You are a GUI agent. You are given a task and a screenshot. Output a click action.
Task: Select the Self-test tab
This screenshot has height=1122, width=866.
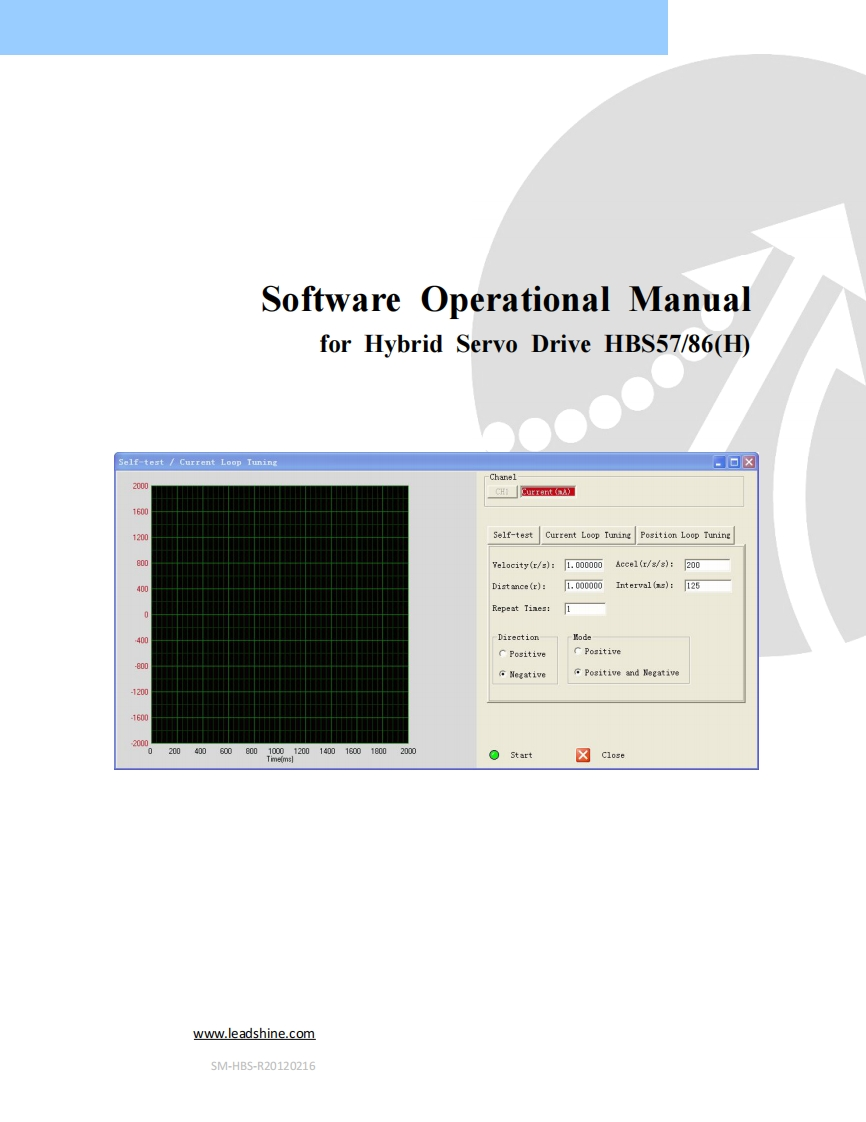pos(513,535)
